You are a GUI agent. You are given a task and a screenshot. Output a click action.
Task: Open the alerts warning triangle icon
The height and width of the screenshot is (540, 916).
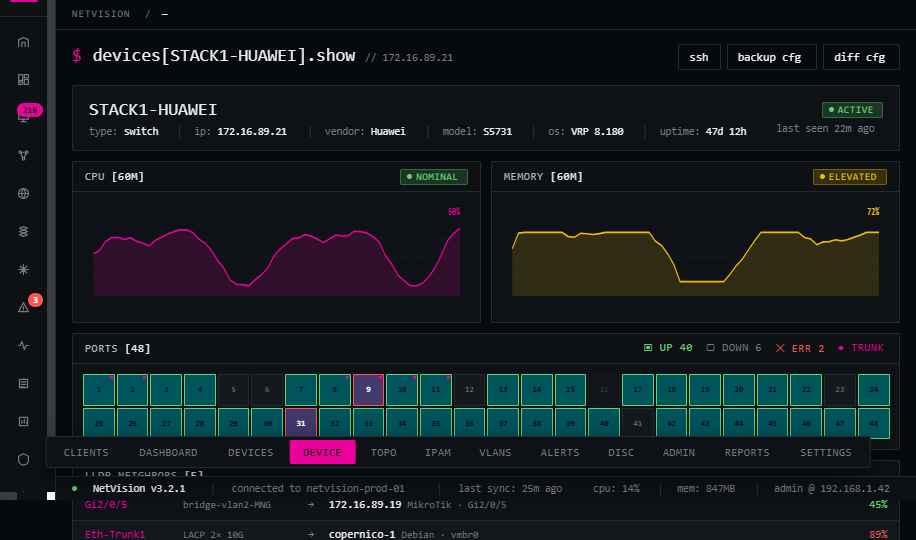23,307
